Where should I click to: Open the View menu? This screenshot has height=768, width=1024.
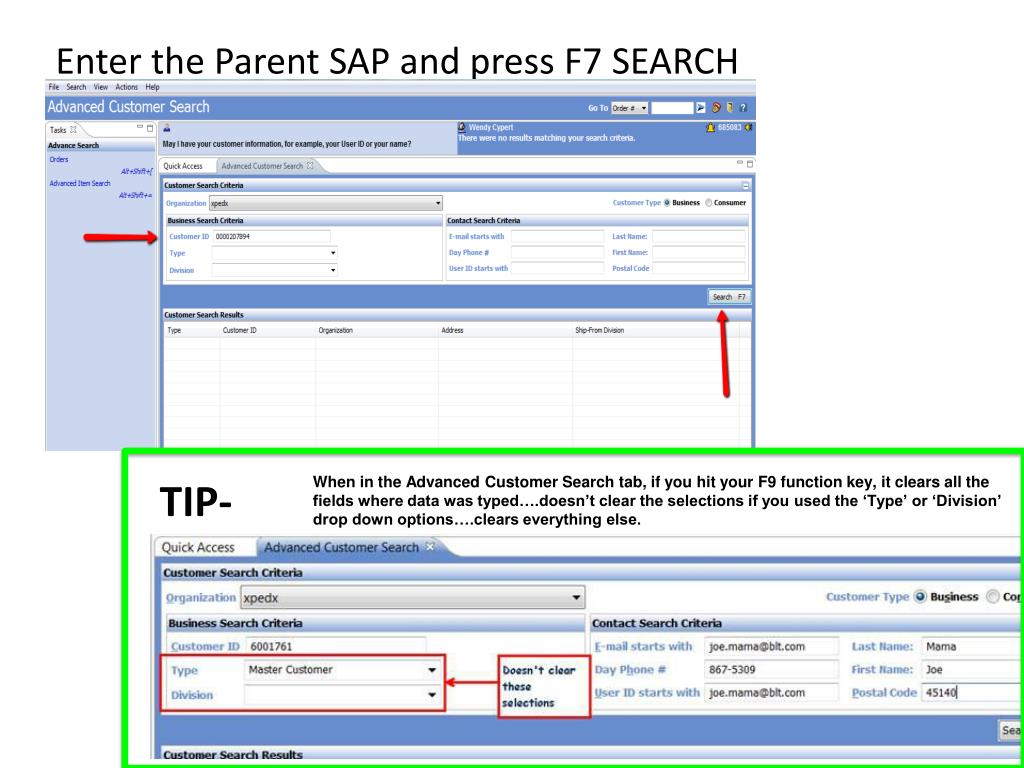101,87
